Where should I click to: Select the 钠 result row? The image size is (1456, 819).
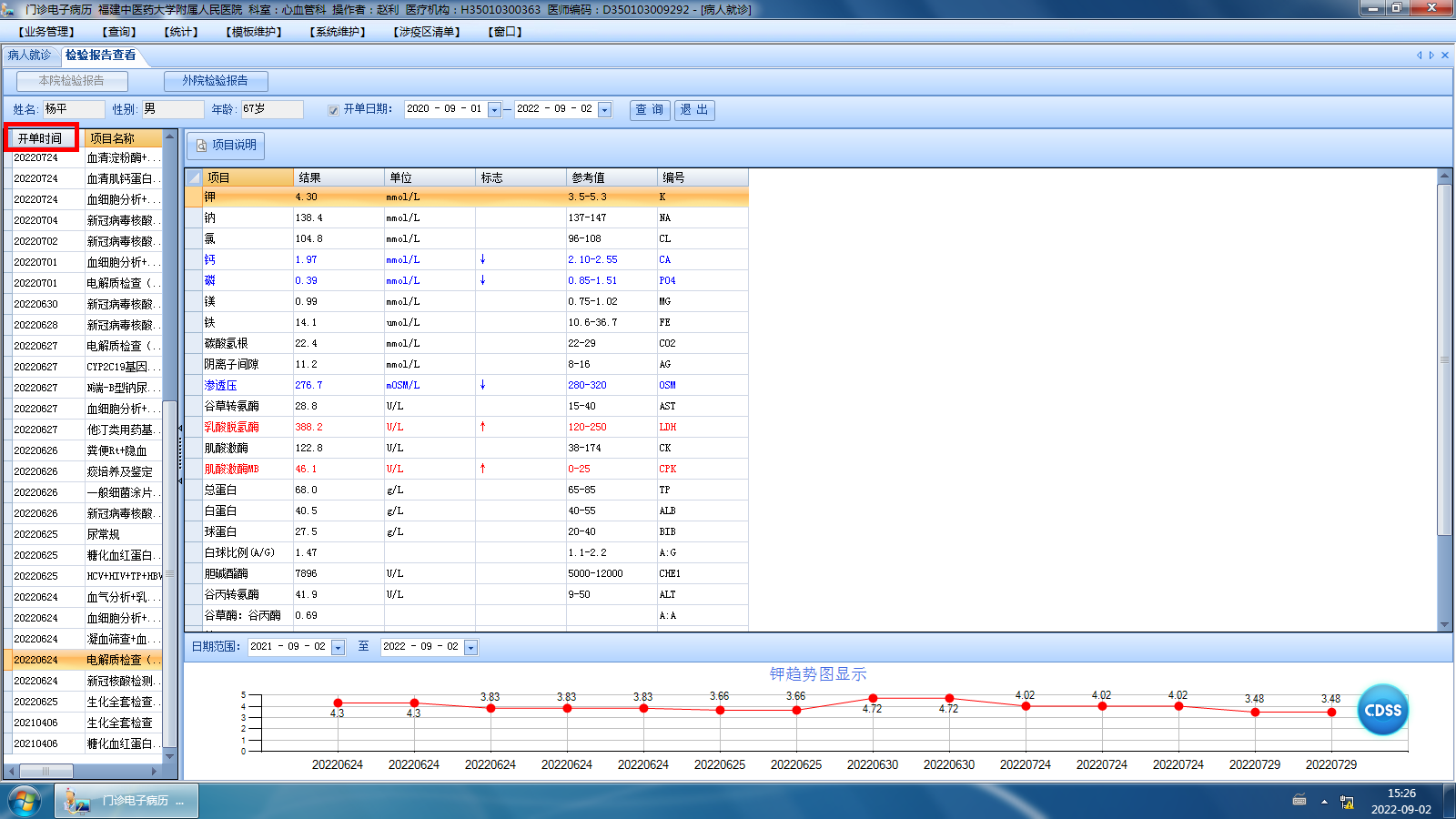467,218
